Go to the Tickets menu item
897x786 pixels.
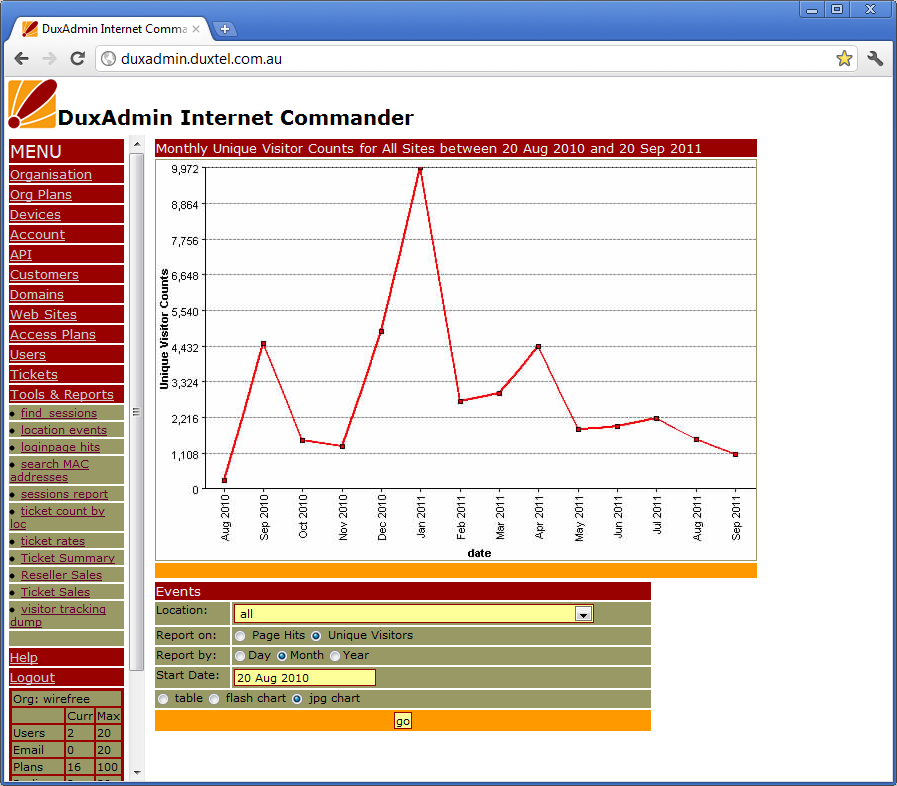pyautogui.click(x=34, y=375)
